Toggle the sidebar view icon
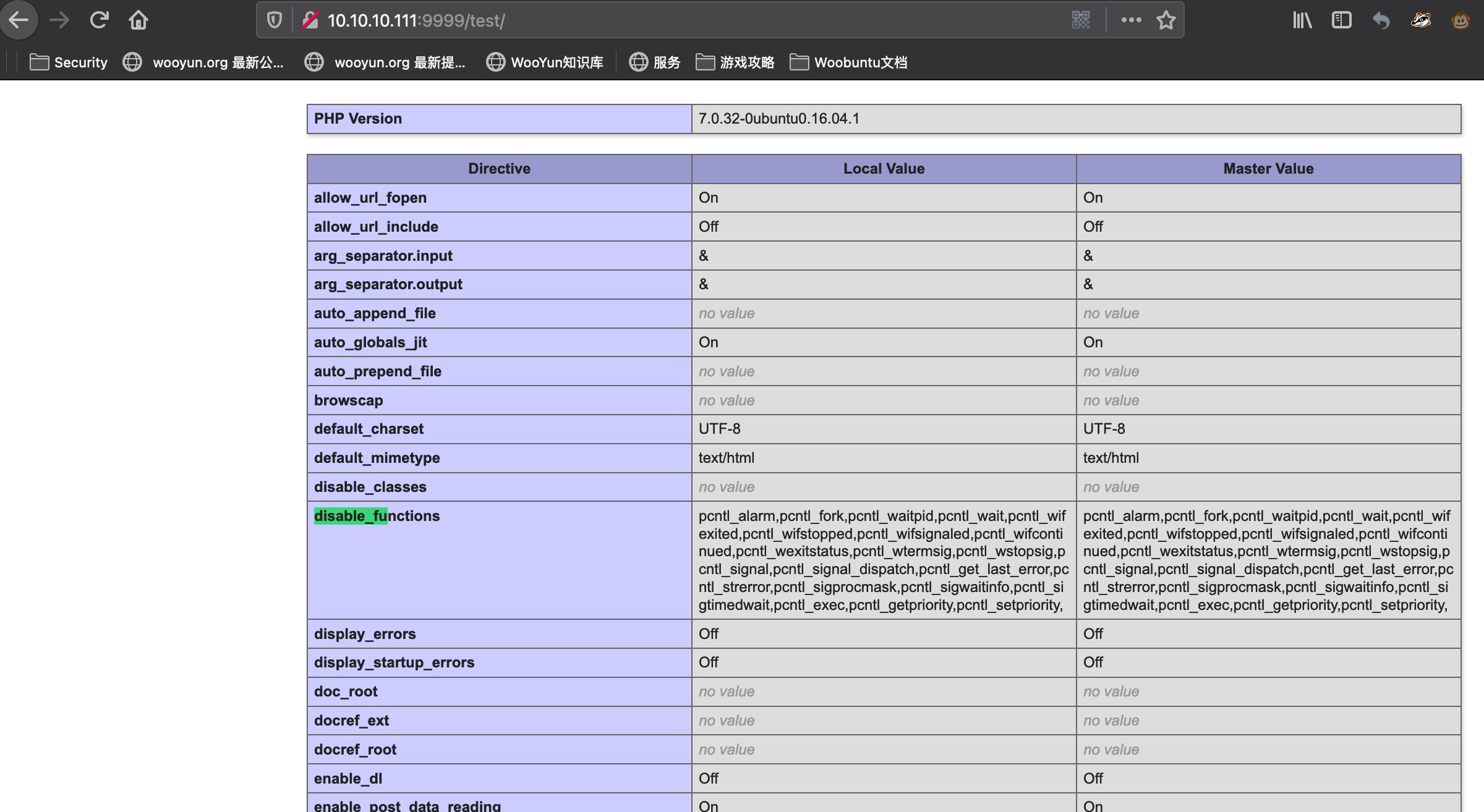This screenshot has height=812, width=1484. 1341,20
